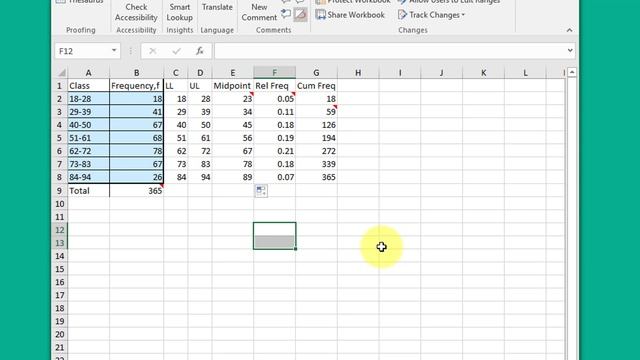Click the Cancel entry X icon
This screenshot has width=640, height=360.
tap(153, 51)
